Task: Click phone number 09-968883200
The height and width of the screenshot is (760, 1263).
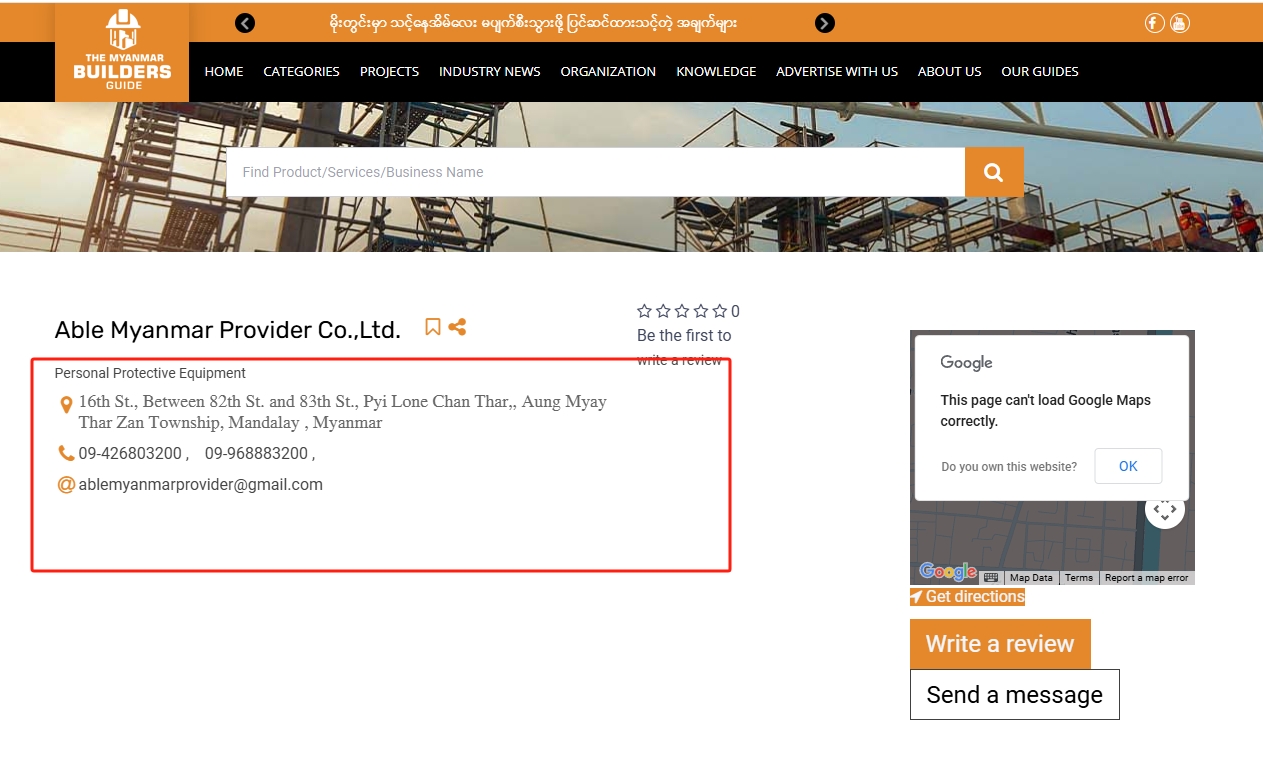Action: [256, 453]
